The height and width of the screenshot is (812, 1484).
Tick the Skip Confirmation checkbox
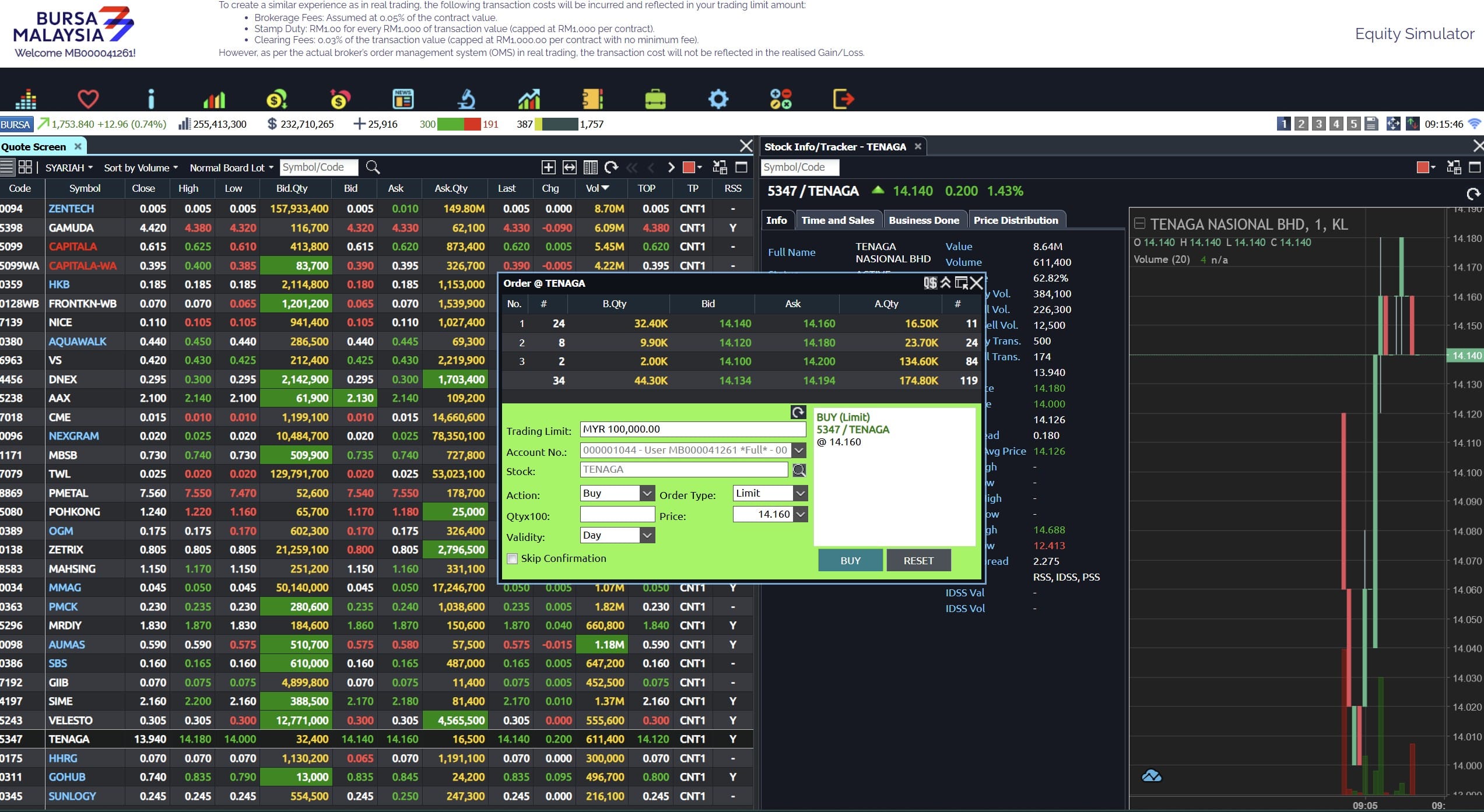point(513,558)
